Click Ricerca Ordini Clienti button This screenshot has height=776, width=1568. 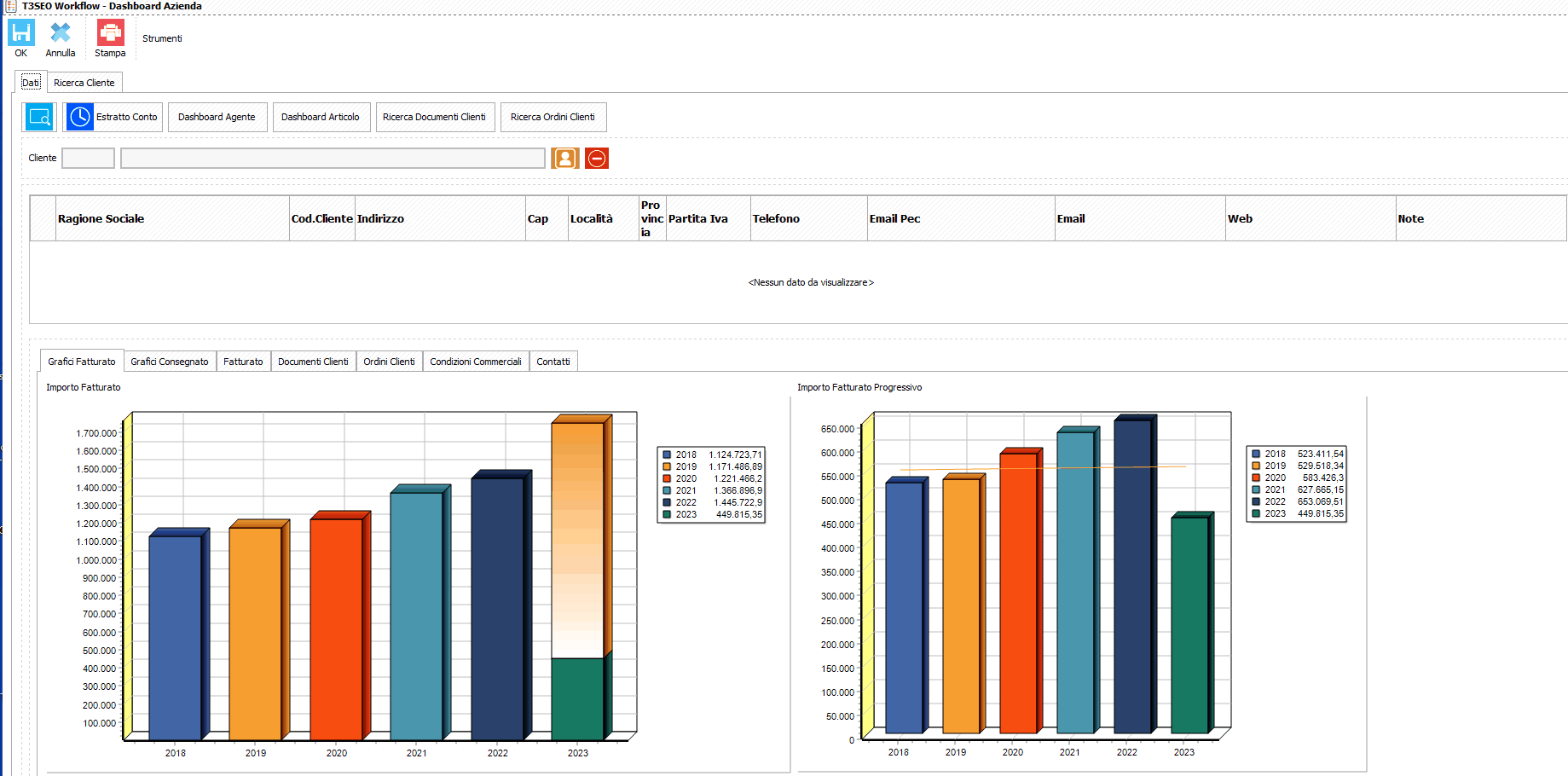click(553, 117)
